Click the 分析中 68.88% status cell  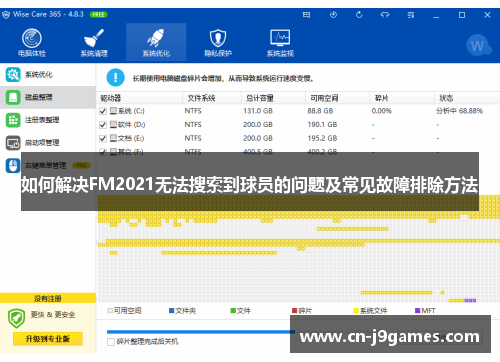click(459, 111)
